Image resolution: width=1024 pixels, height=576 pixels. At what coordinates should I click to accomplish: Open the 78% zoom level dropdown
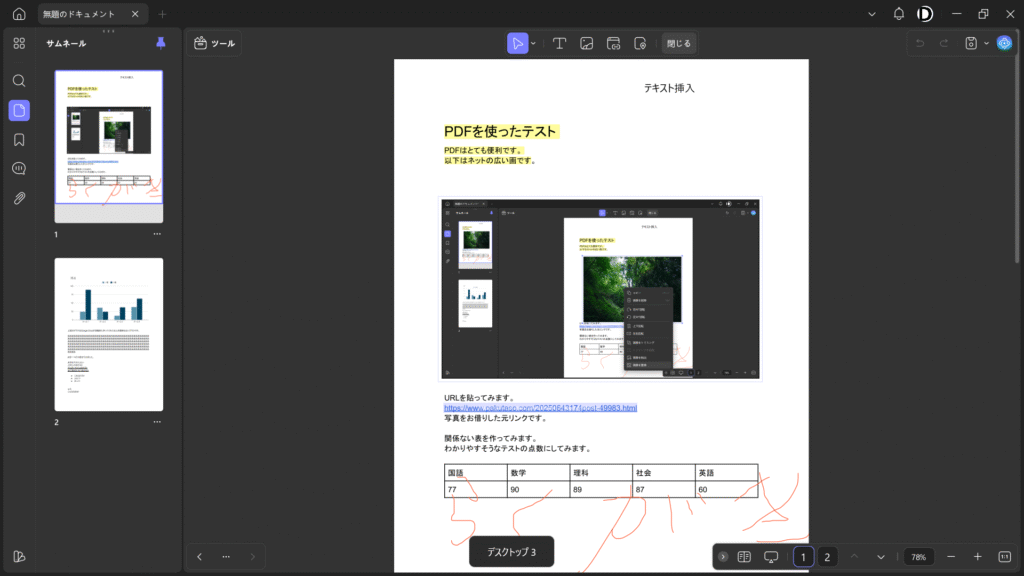point(918,557)
